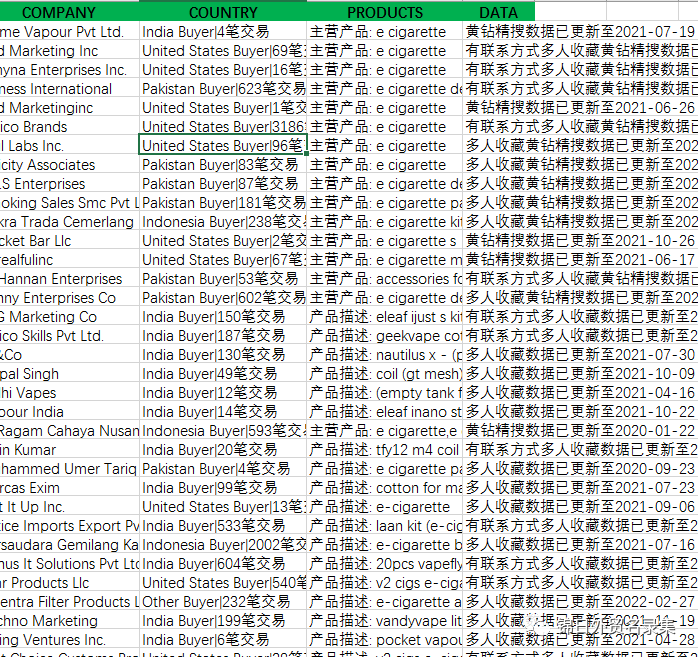Click the '产品描述: vandyvape' product cell
The width and height of the screenshot is (698, 657).
pos(385,620)
